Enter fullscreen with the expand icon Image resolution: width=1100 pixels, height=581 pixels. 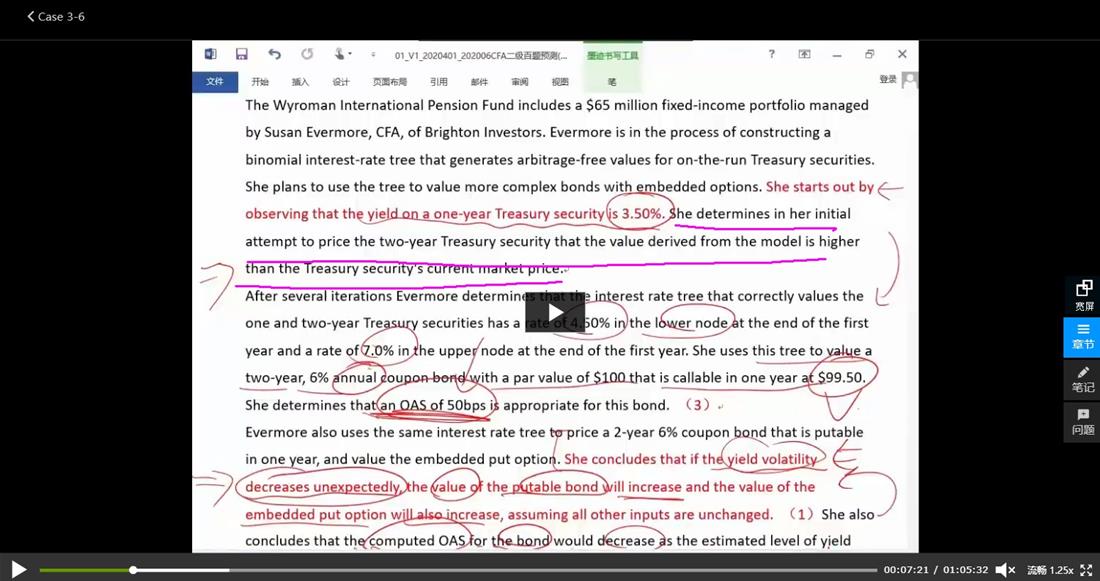1086,570
